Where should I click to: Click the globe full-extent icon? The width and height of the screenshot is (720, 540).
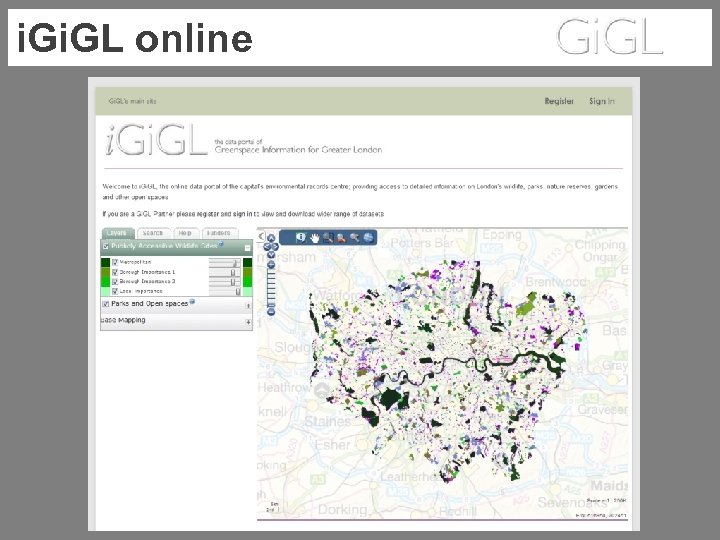pyautogui.click(x=368, y=237)
